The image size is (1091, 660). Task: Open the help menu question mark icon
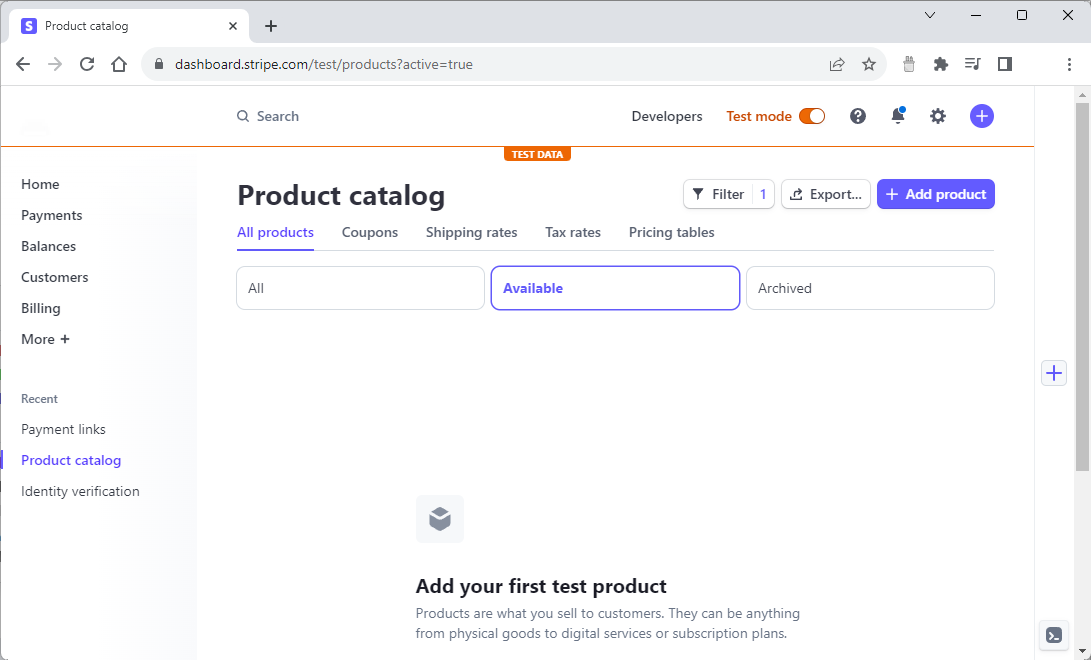click(x=858, y=116)
